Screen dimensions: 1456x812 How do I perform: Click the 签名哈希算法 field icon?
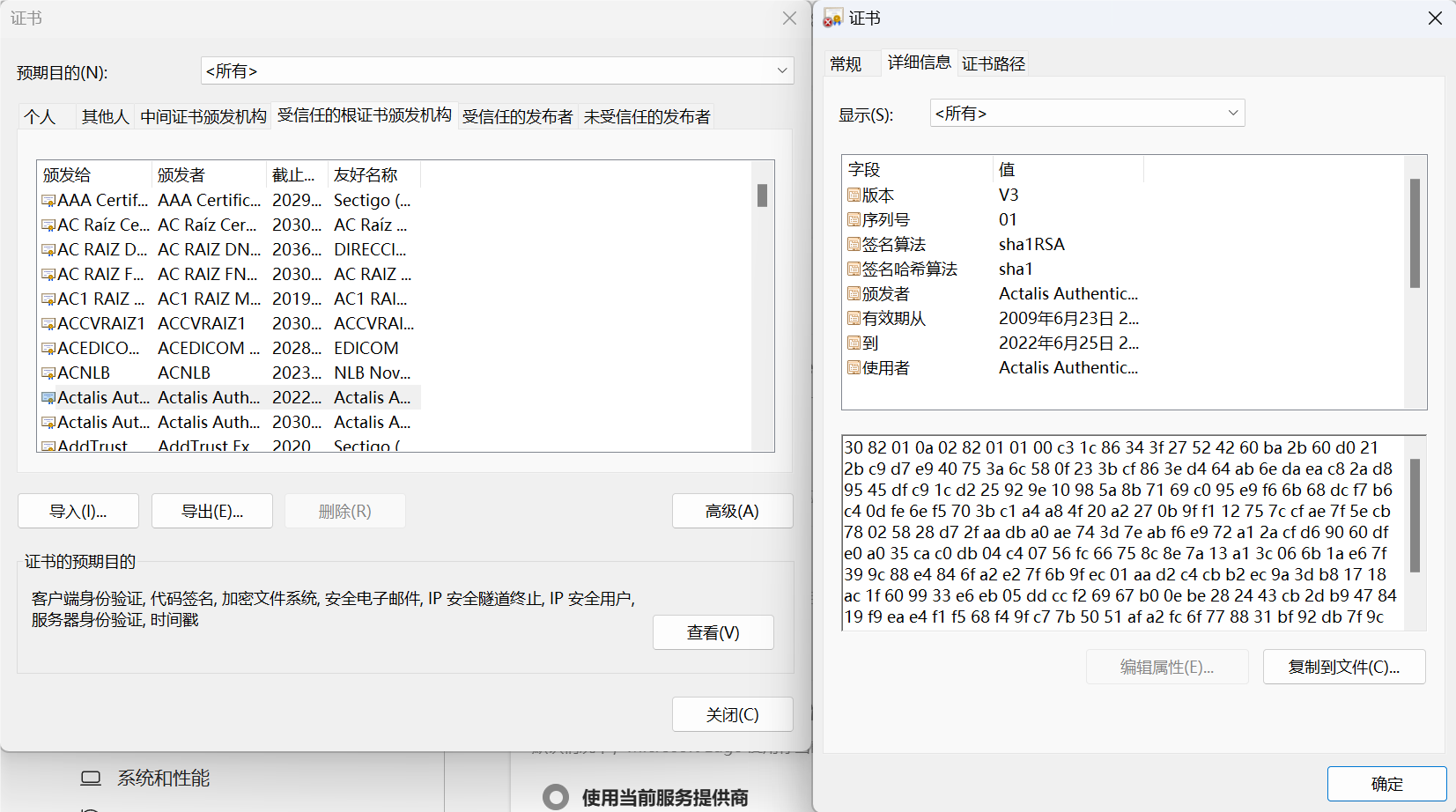point(854,269)
